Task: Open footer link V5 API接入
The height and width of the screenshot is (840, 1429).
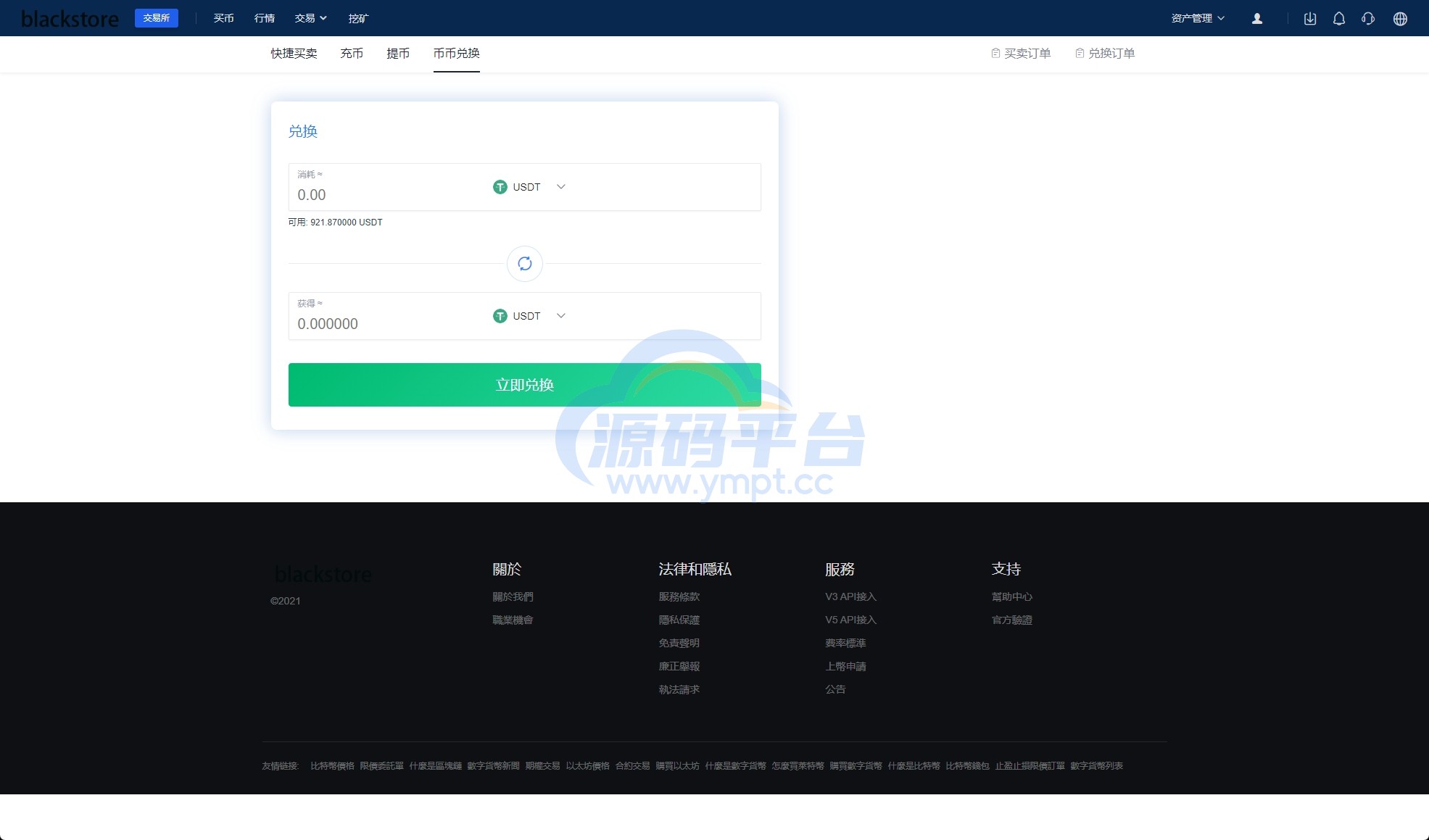Action: [851, 620]
